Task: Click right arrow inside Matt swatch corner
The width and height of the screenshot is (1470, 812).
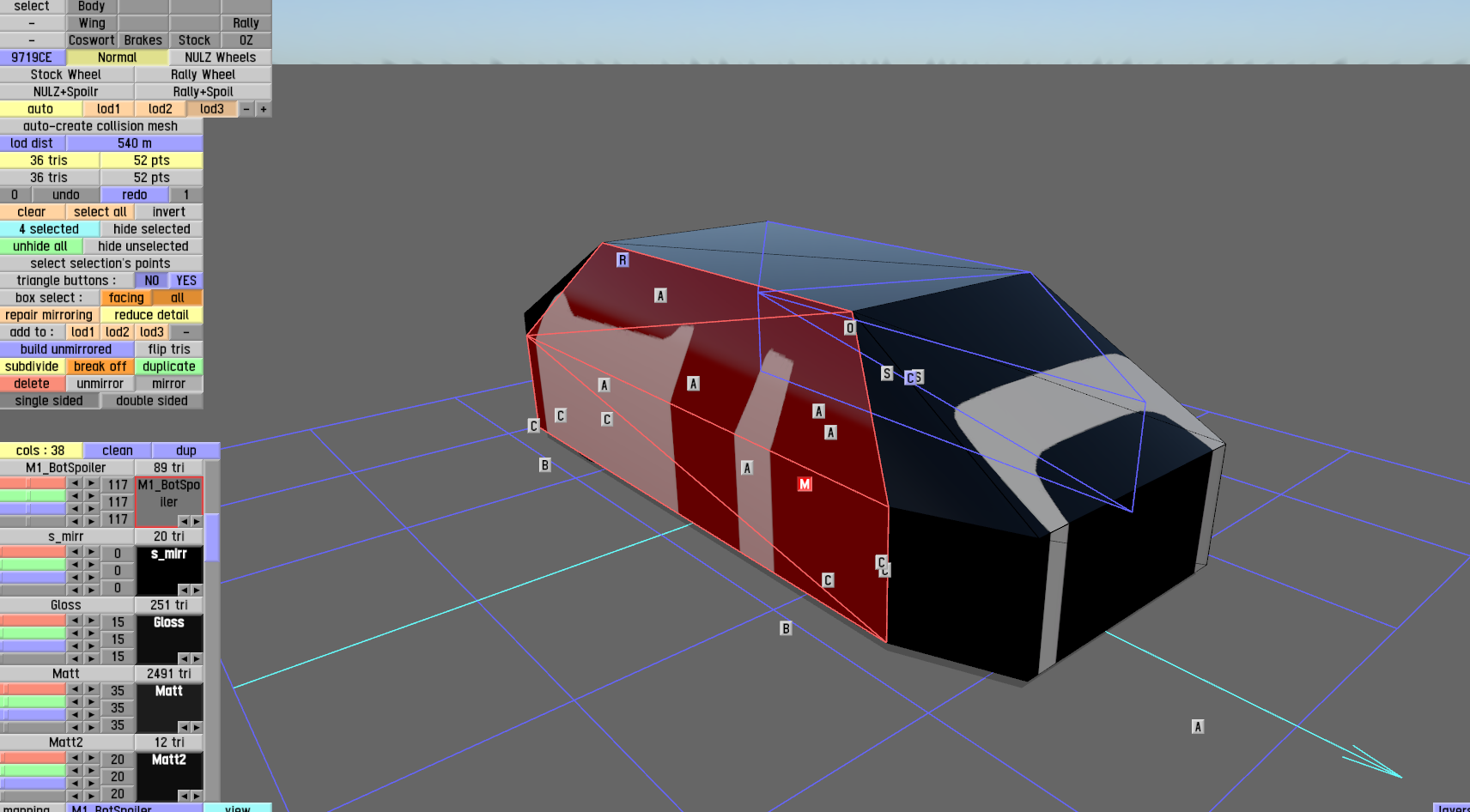Action: click(x=197, y=727)
